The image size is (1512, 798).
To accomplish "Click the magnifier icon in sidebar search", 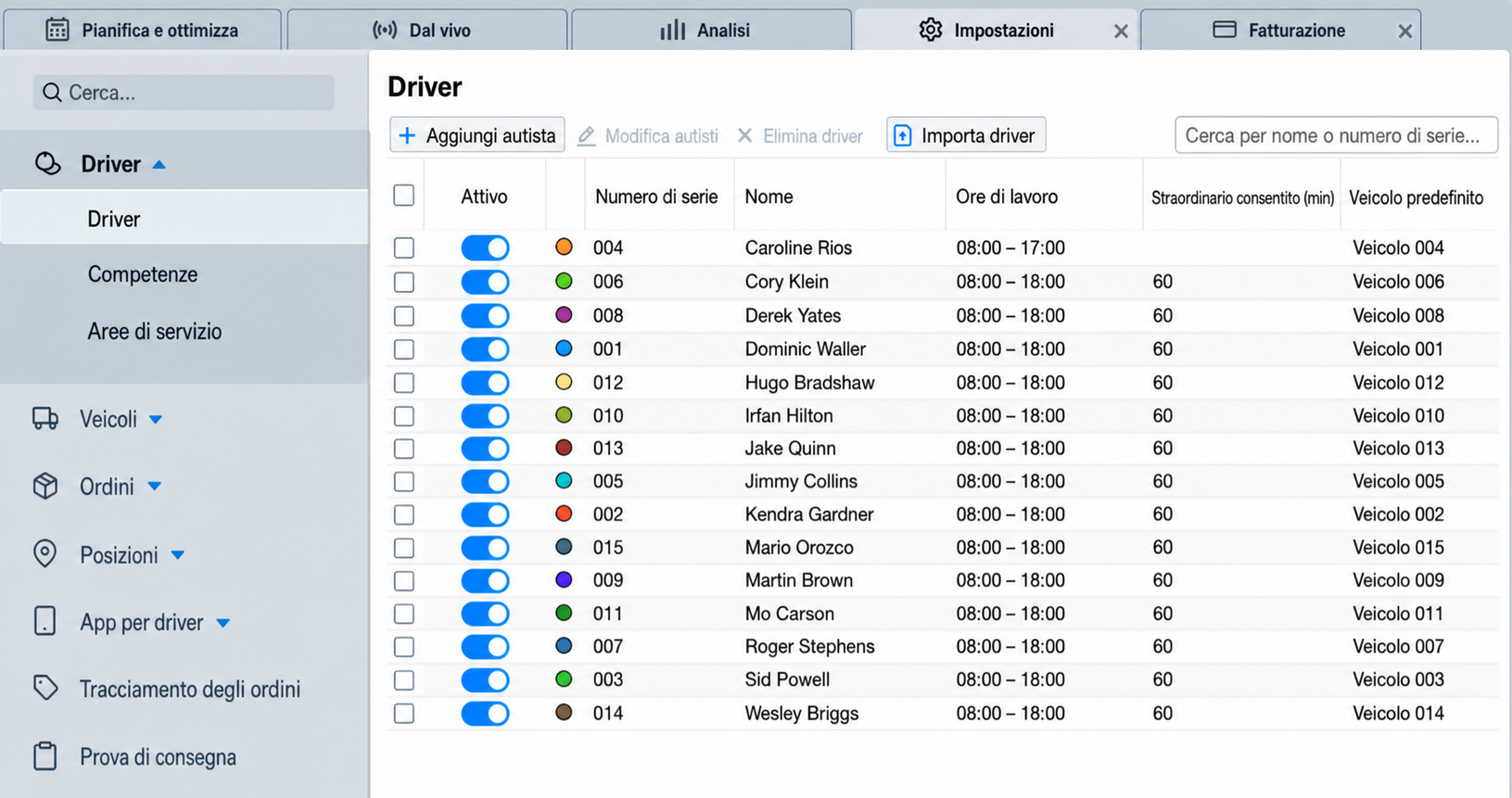I will coord(53,93).
